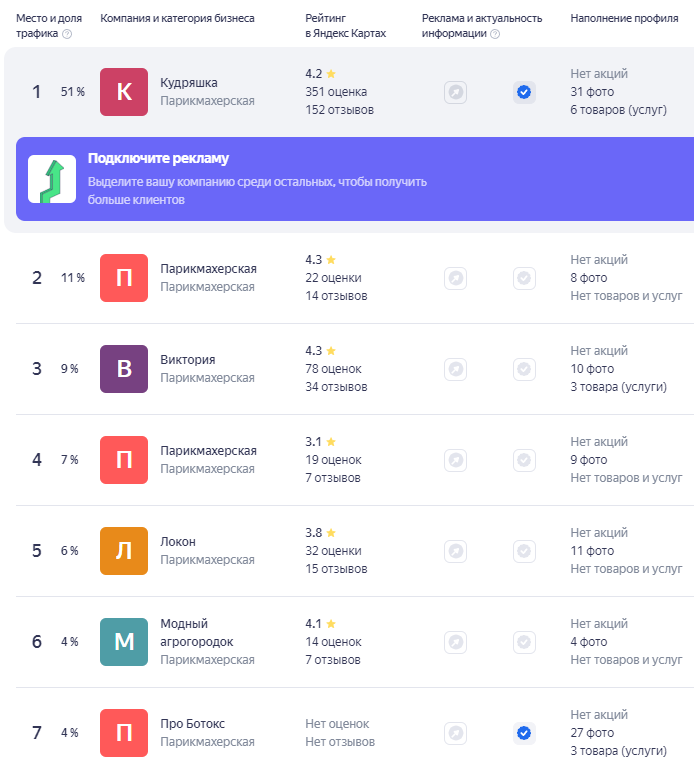Click the 11 фото text
This screenshot has height=778, width=694.
(x=592, y=551)
